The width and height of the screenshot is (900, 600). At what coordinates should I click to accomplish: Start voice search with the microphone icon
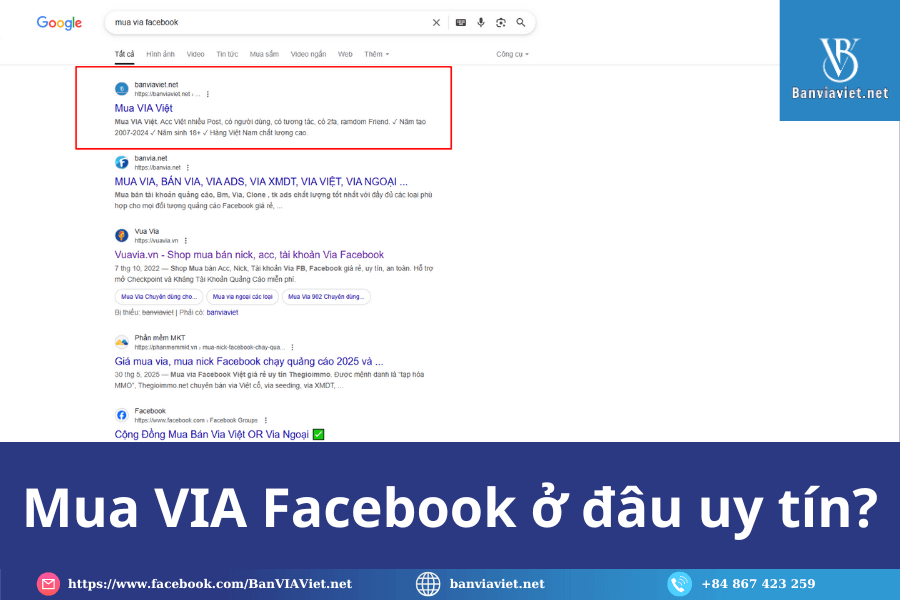click(x=481, y=22)
